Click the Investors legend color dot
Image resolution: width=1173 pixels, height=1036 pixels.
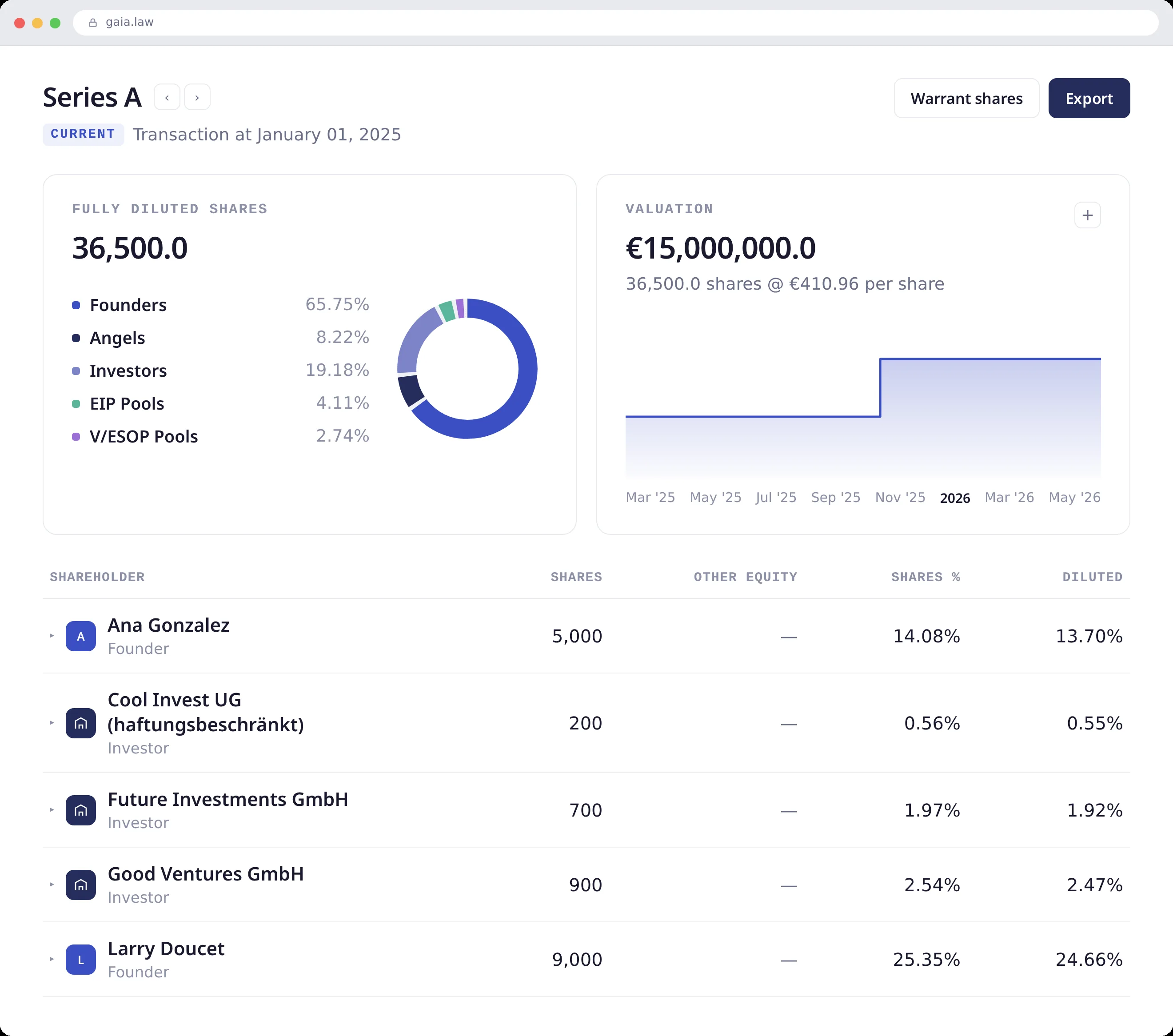tap(76, 371)
